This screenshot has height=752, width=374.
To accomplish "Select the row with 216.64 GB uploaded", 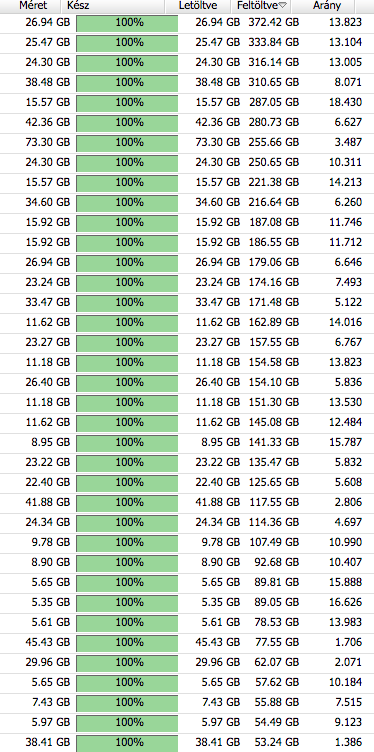I will coord(187,202).
